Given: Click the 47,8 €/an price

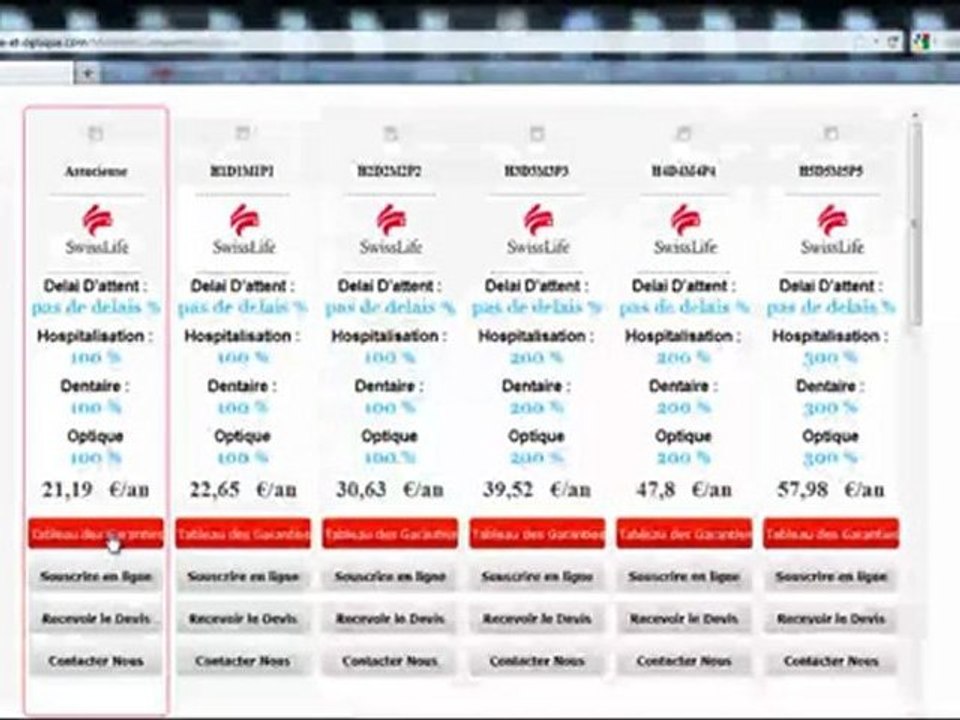Looking at the screenshot, I should click(684, 490).
